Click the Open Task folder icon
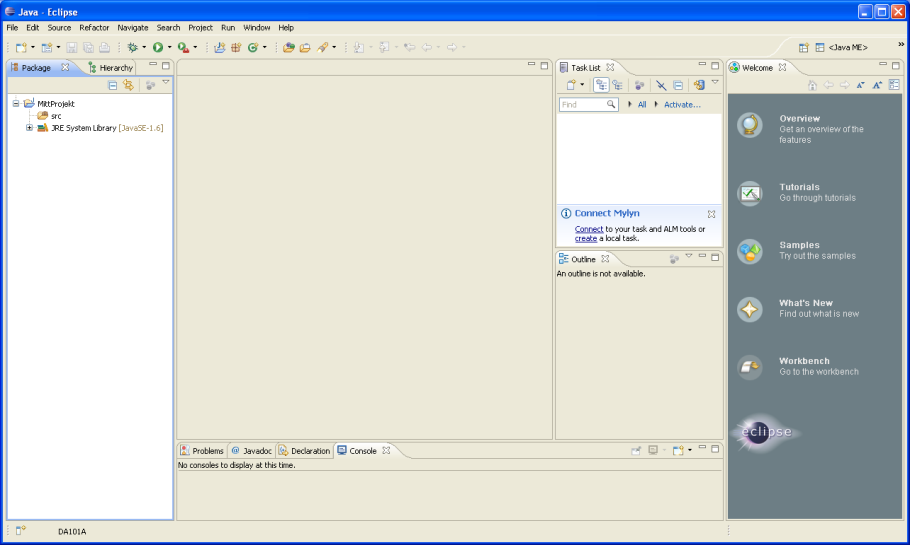 coord(305,48)
